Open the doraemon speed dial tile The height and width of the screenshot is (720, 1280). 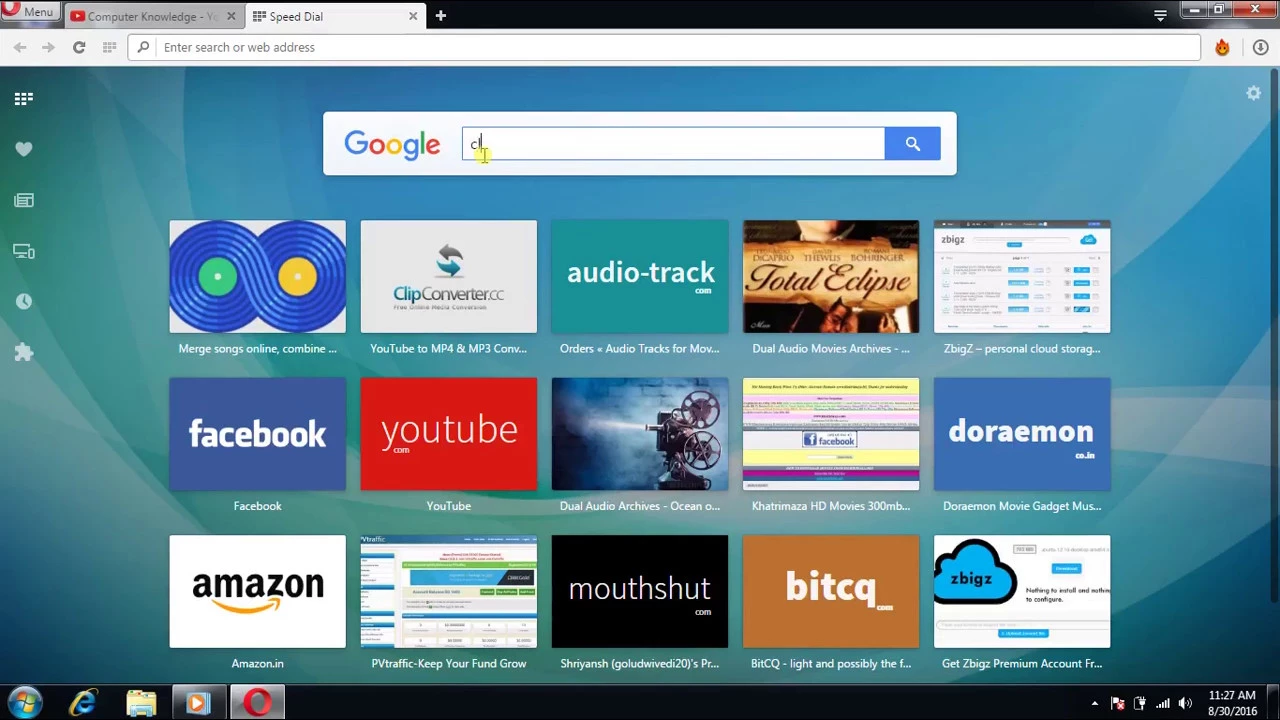(x=1022, y=434)
